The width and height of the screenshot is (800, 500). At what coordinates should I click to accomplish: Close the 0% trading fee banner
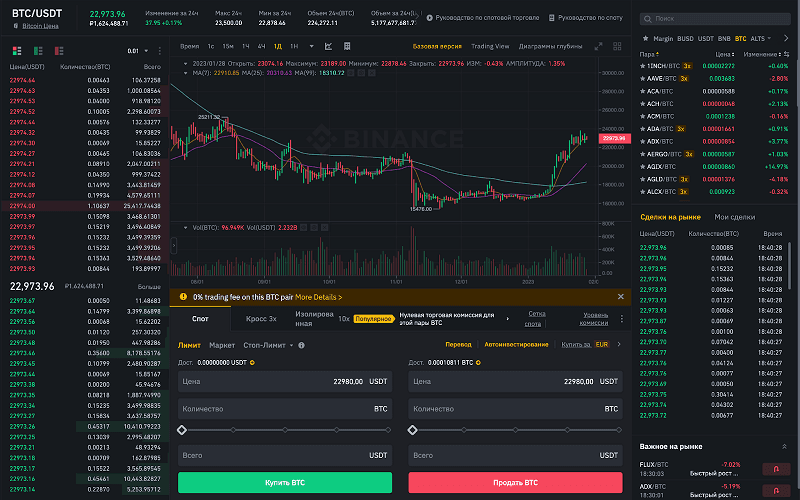point(620,296)
